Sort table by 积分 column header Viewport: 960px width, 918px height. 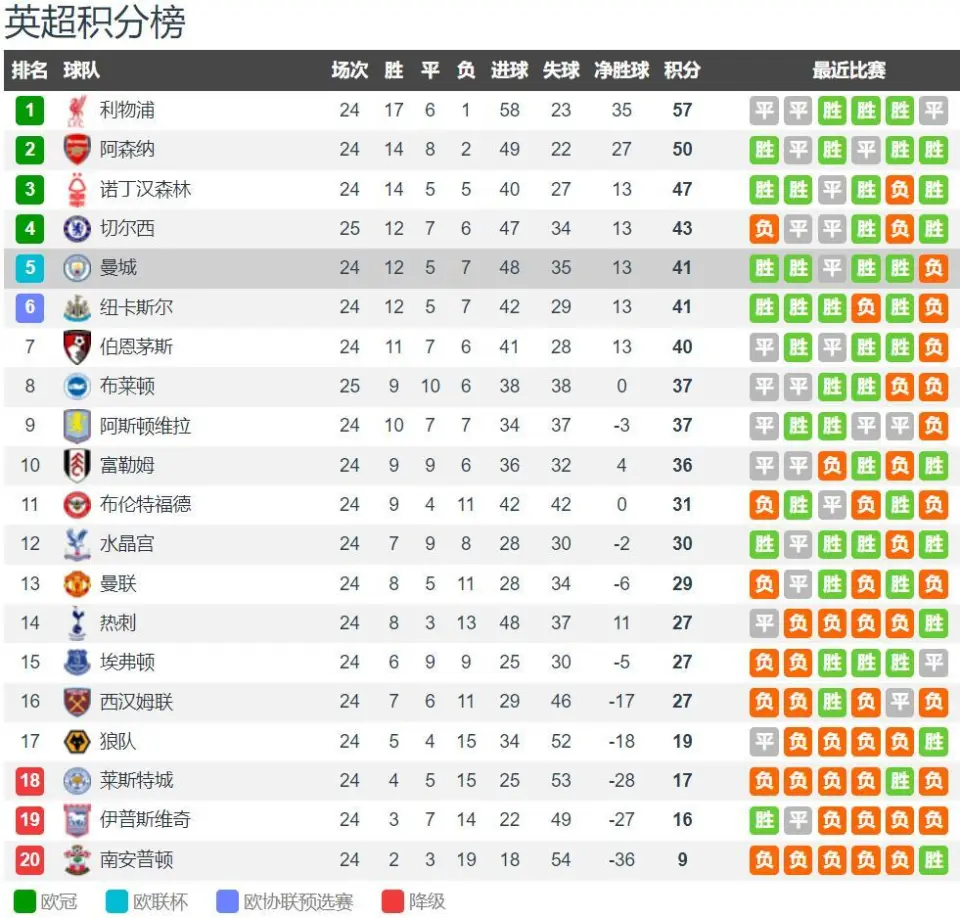click(682, 70)
